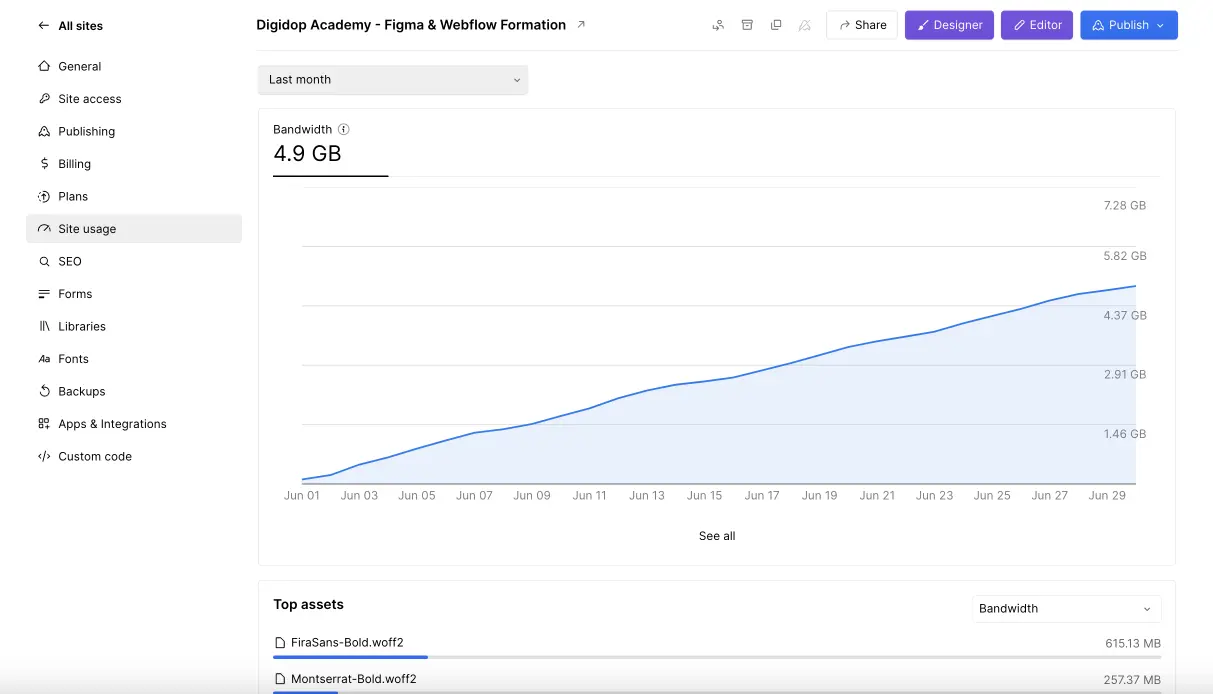Click the Plans icon in sidebar
This screenshot has height=694, width=1213.
click(x=44, y=196)
